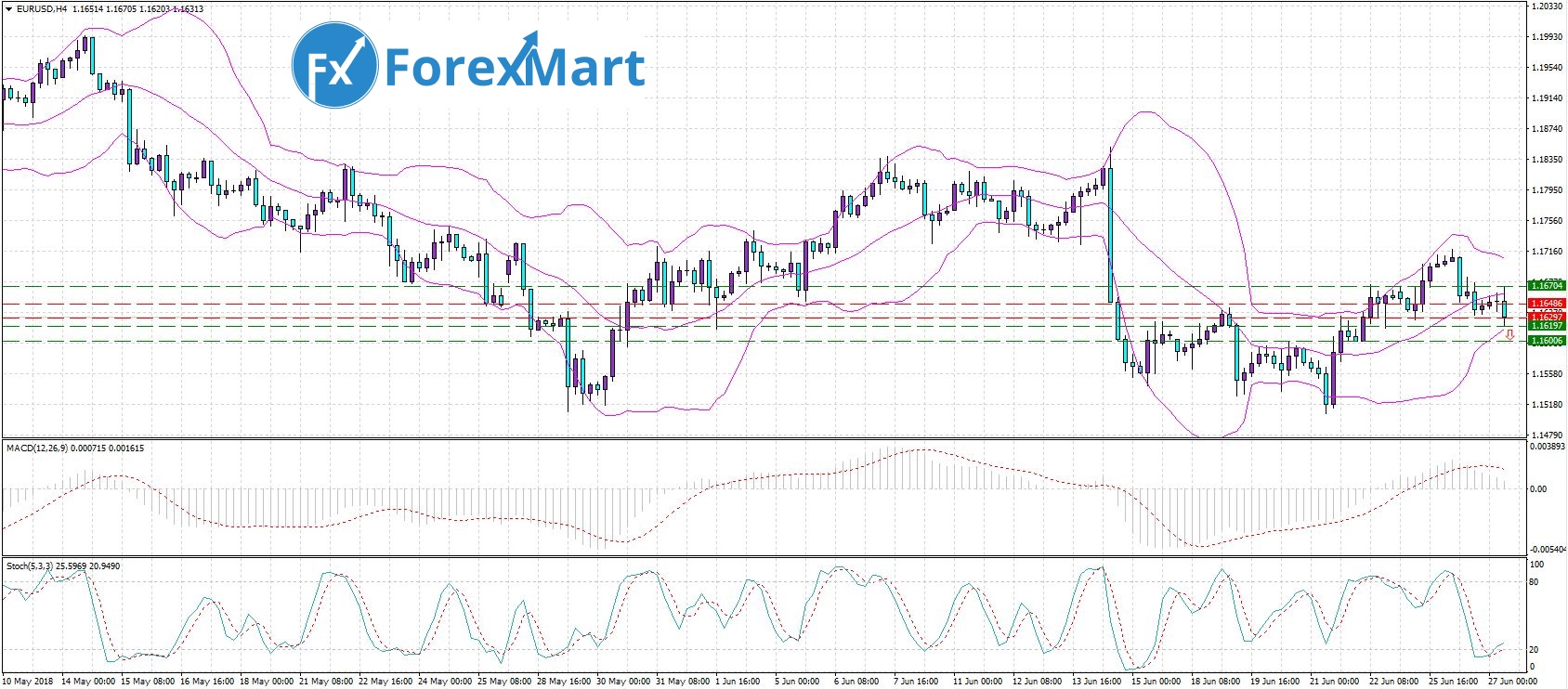Click the 1.14790 value on price scale
The image size is (1568, 689).
click(1545, 435)
